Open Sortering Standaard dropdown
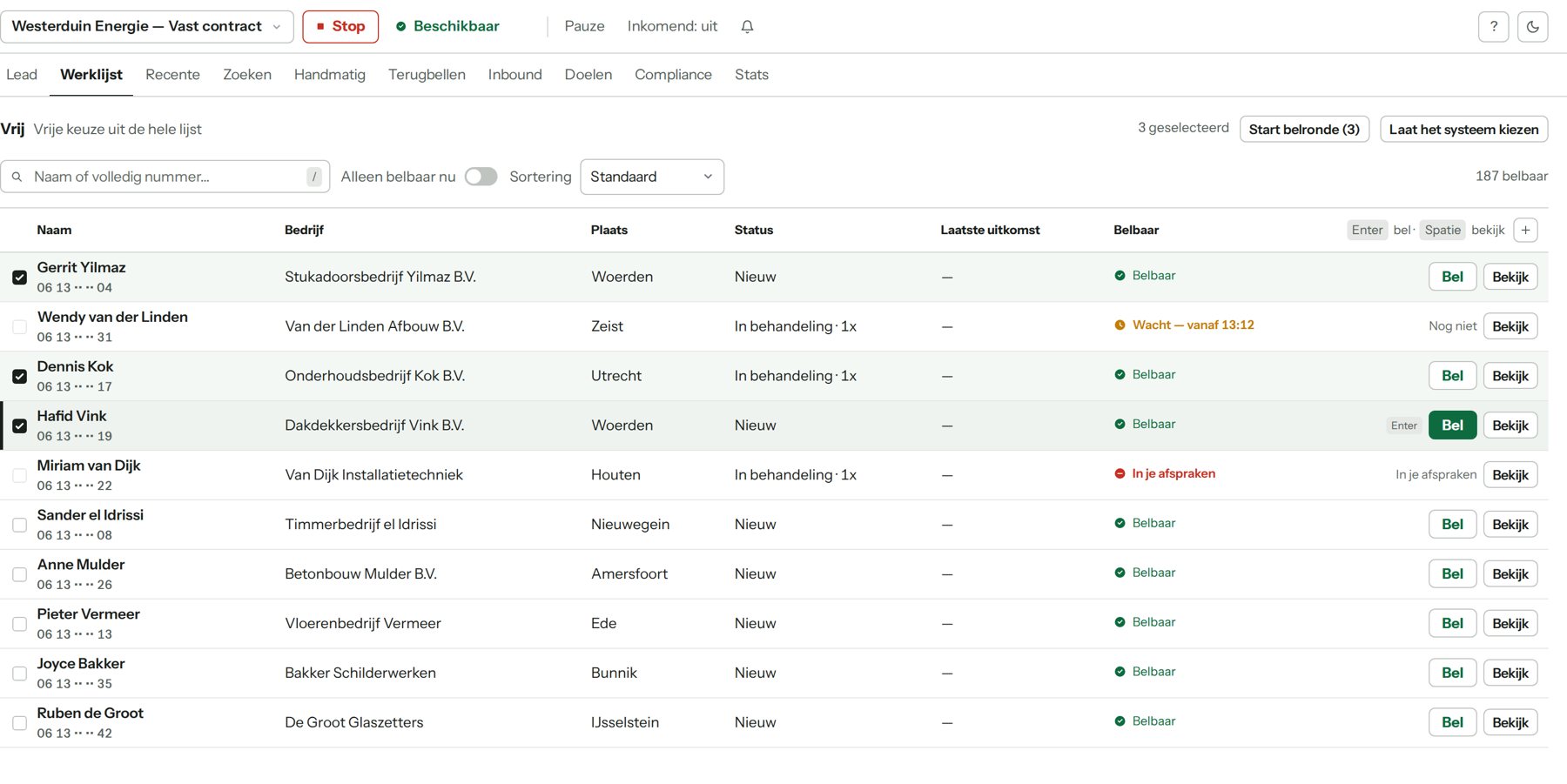Image resolution: width=1567 pixels, height=784 pixels. tap(652, 177)
